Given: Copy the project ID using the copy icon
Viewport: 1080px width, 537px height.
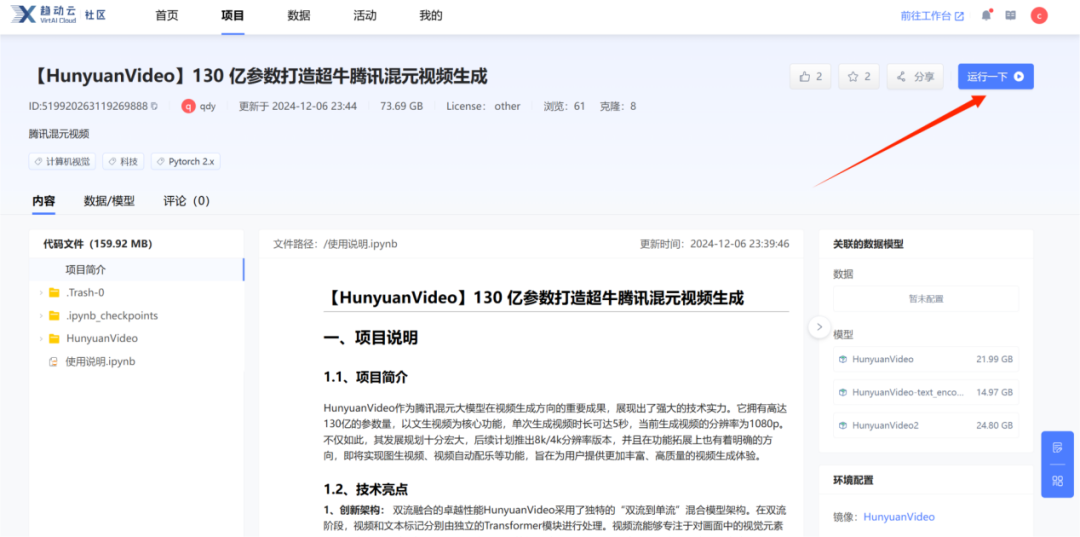Looking at the screenshot, I should pos(154,106).
